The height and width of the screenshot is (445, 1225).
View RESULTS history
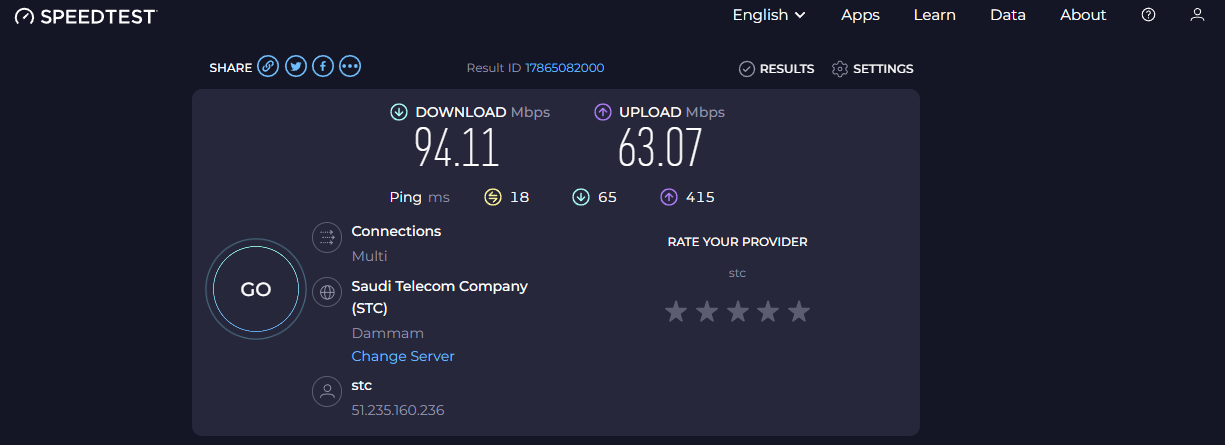(x=776, y=69)
